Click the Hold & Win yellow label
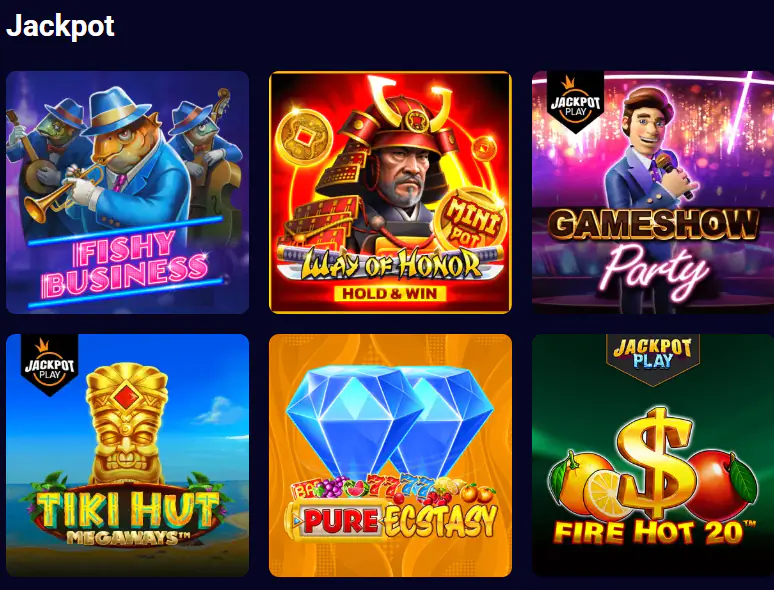Image resolution: width=774 pixels, height=590 pixels. tap(390, 293)
